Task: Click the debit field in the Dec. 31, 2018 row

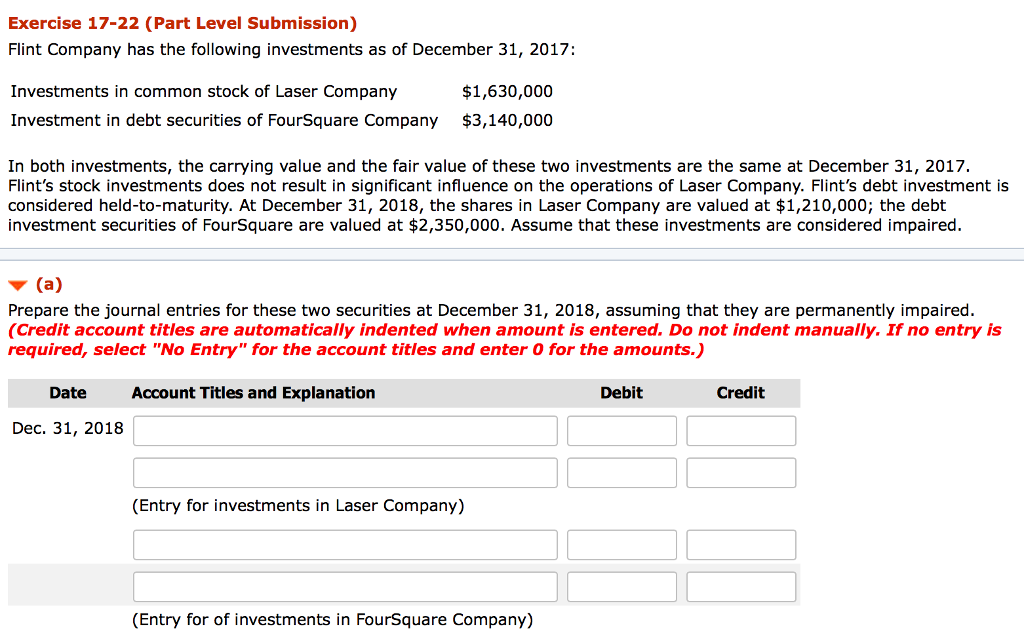Action: click(x=621, y=431)
